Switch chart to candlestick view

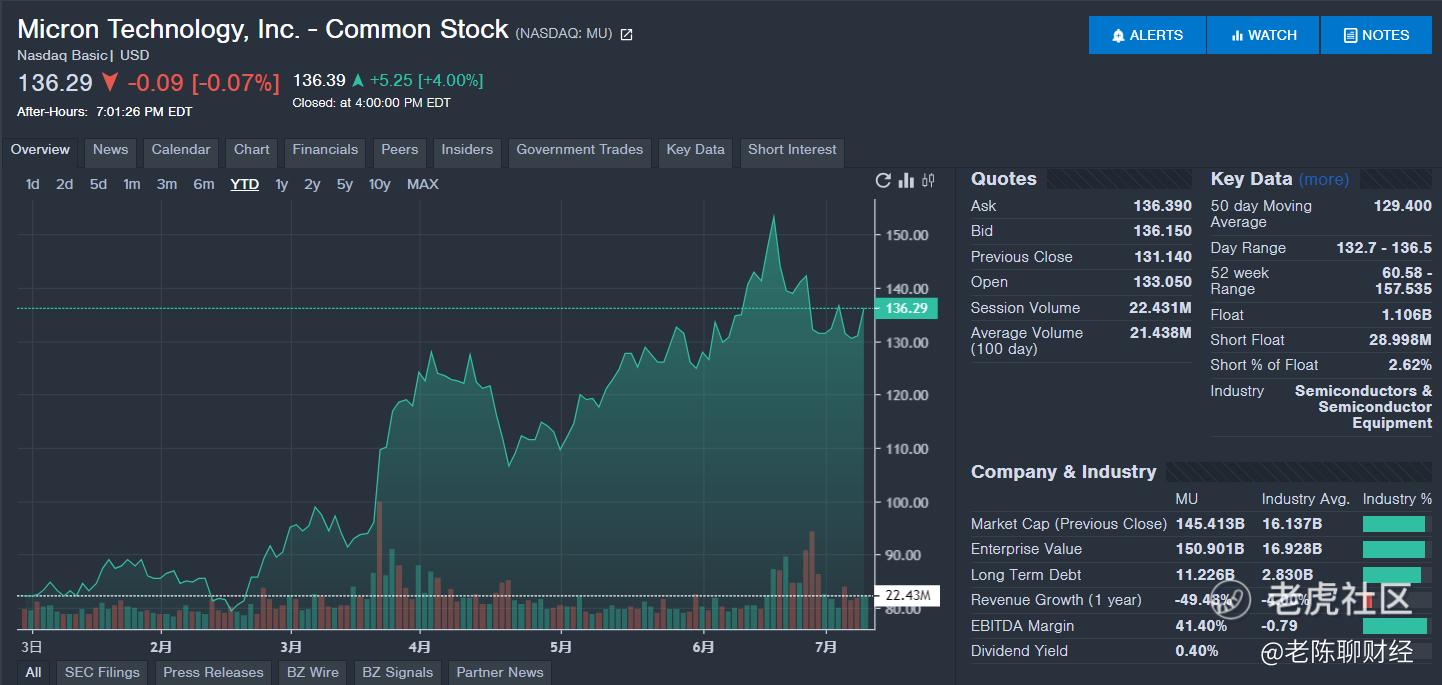(x=929, y=180)
